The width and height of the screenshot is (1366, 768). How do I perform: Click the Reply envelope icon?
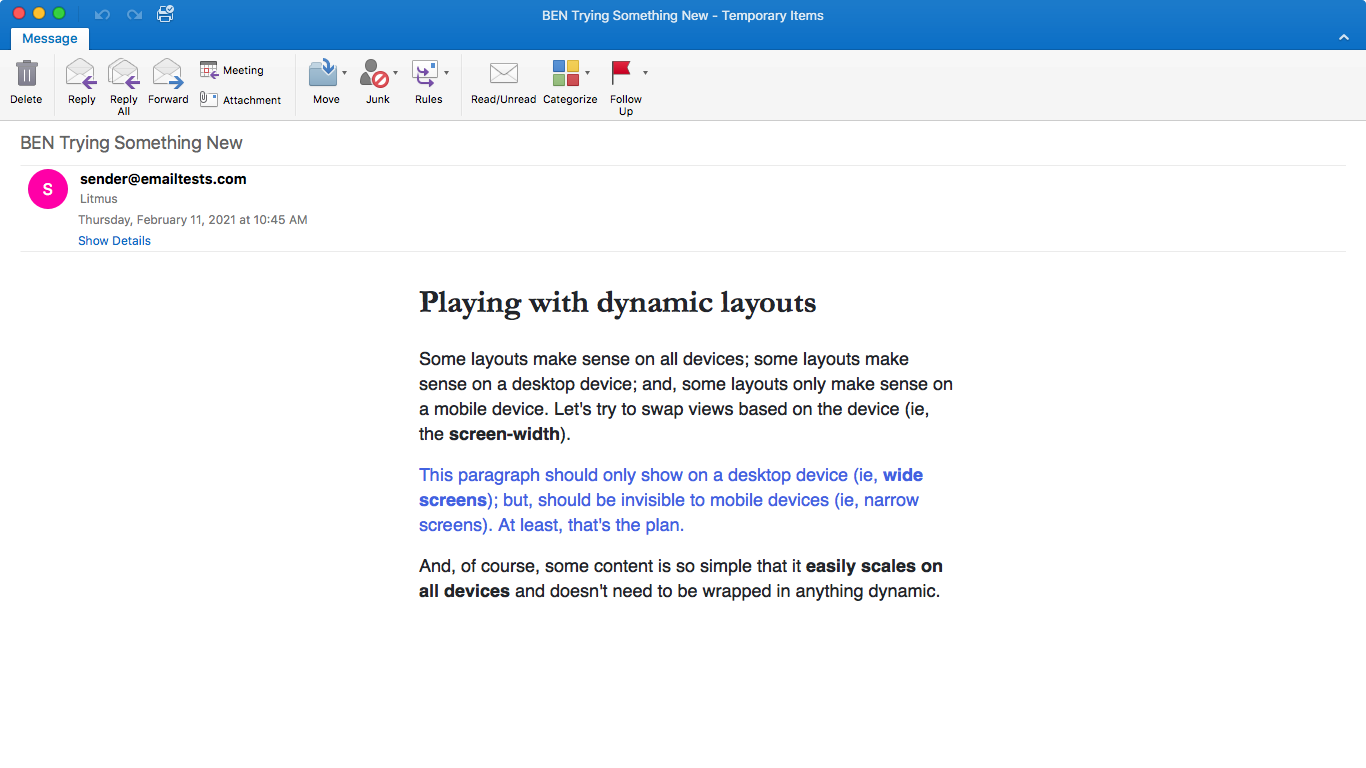[81, 75]
